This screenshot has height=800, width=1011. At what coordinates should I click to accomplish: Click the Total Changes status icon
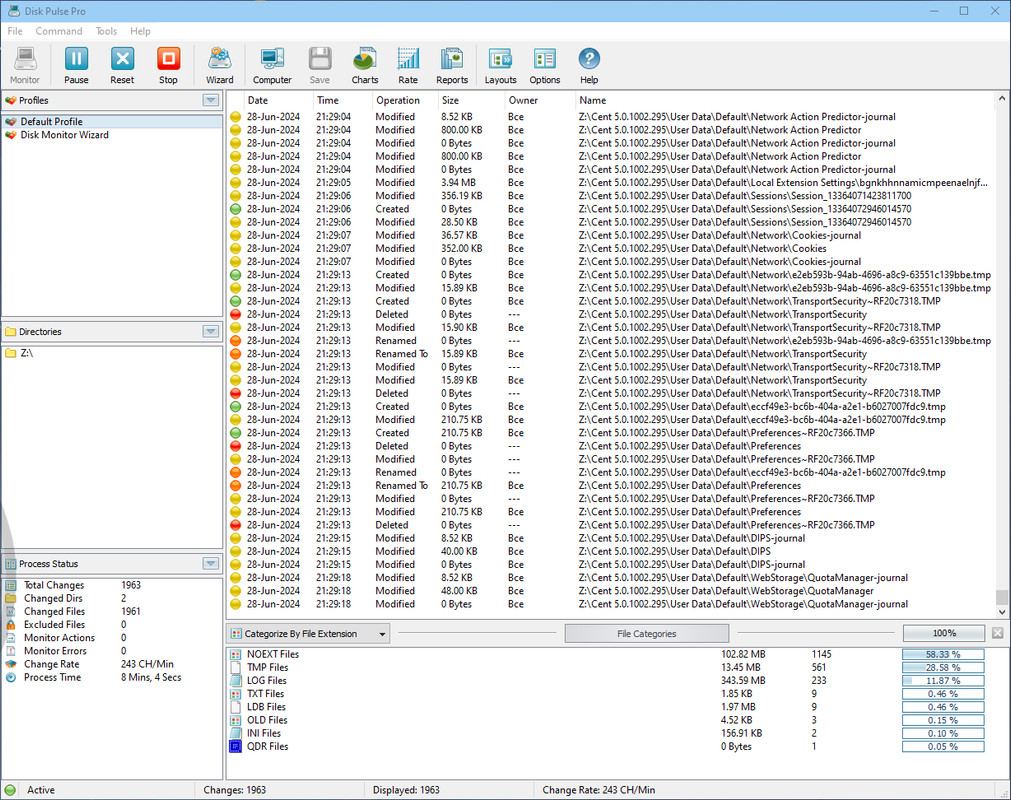tap(11, 585)
